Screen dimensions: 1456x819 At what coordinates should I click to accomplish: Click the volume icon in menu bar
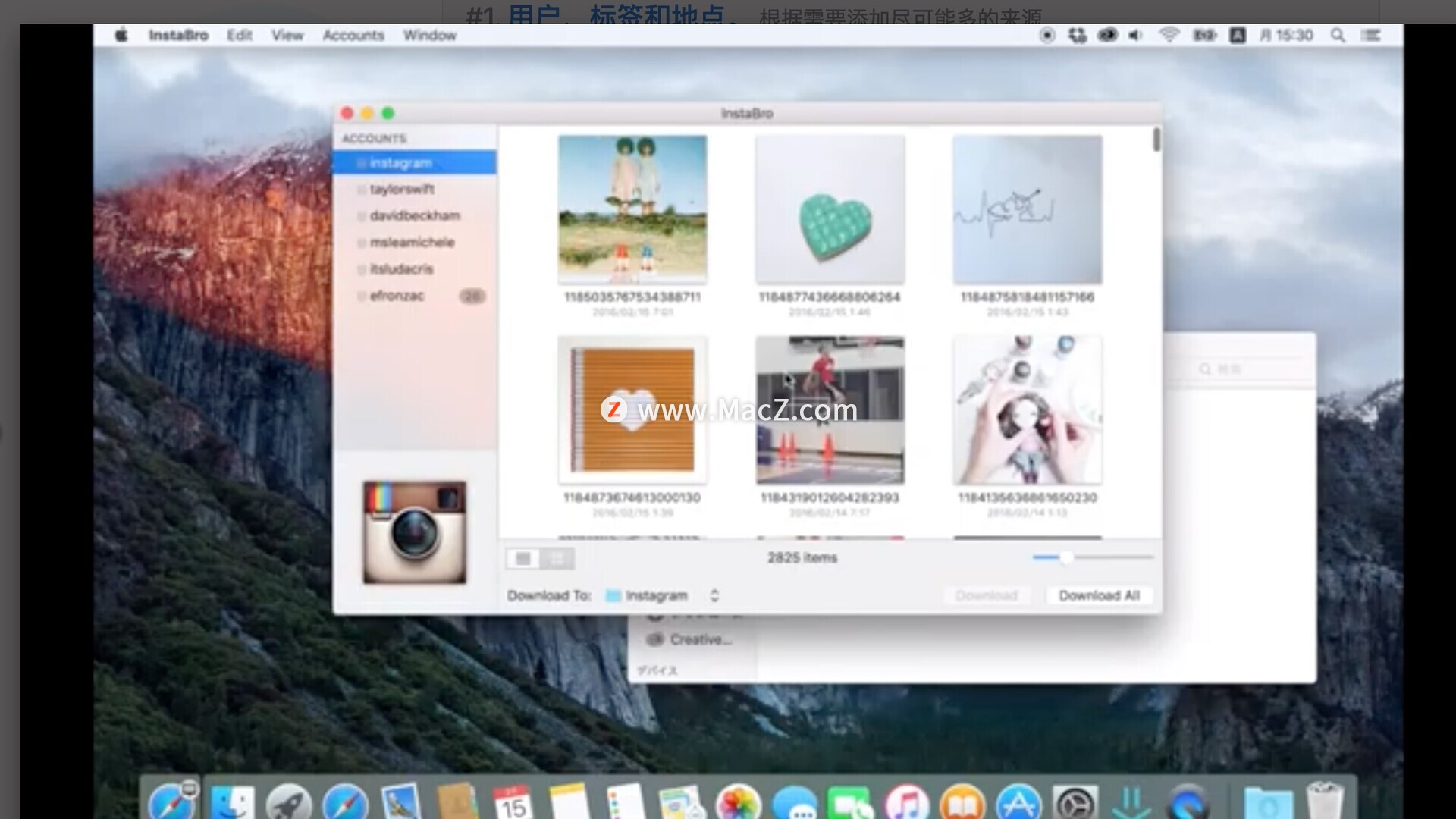pyautogui.click(x=1135, y=35)
